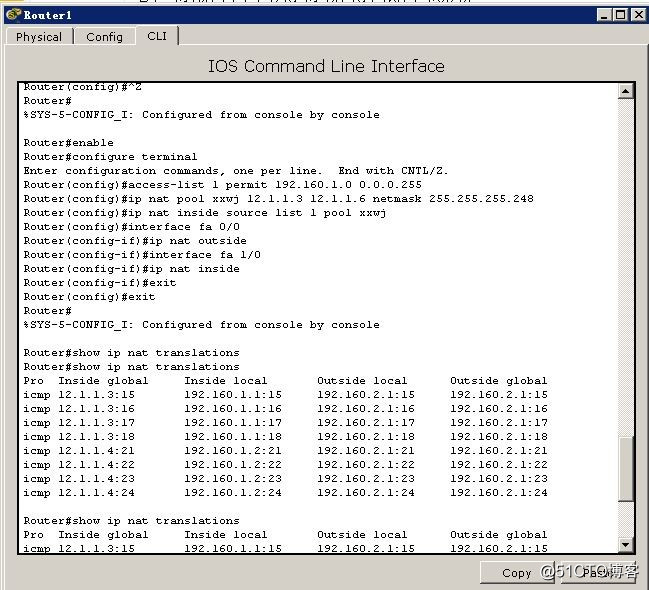The width and height of the screenshot is (649, 590).
Task: Click the scrollbar up arrow
Action: pos(626,91)
